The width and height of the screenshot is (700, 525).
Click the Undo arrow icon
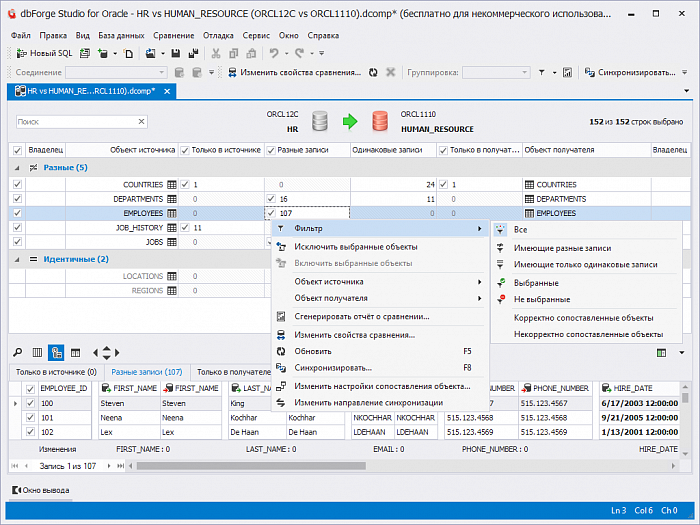tap(272, 53)
